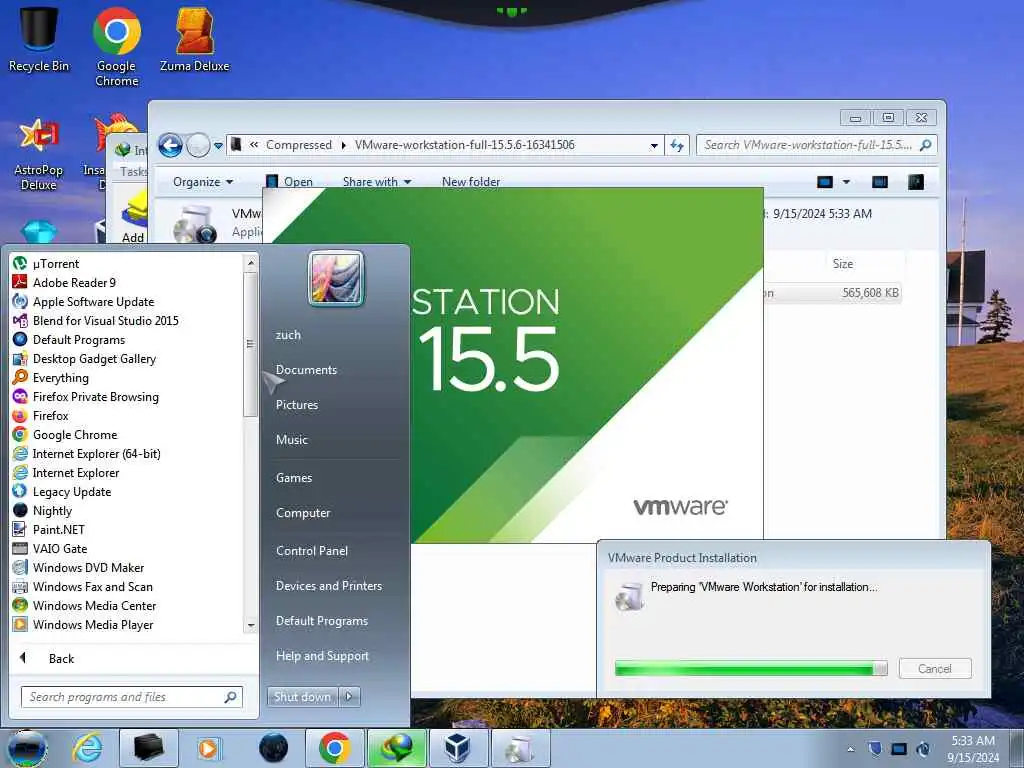Viewport: 1024px width, 768px height.
Task: Click Open in the Explorer toolbar
Action: pos(291,182)
